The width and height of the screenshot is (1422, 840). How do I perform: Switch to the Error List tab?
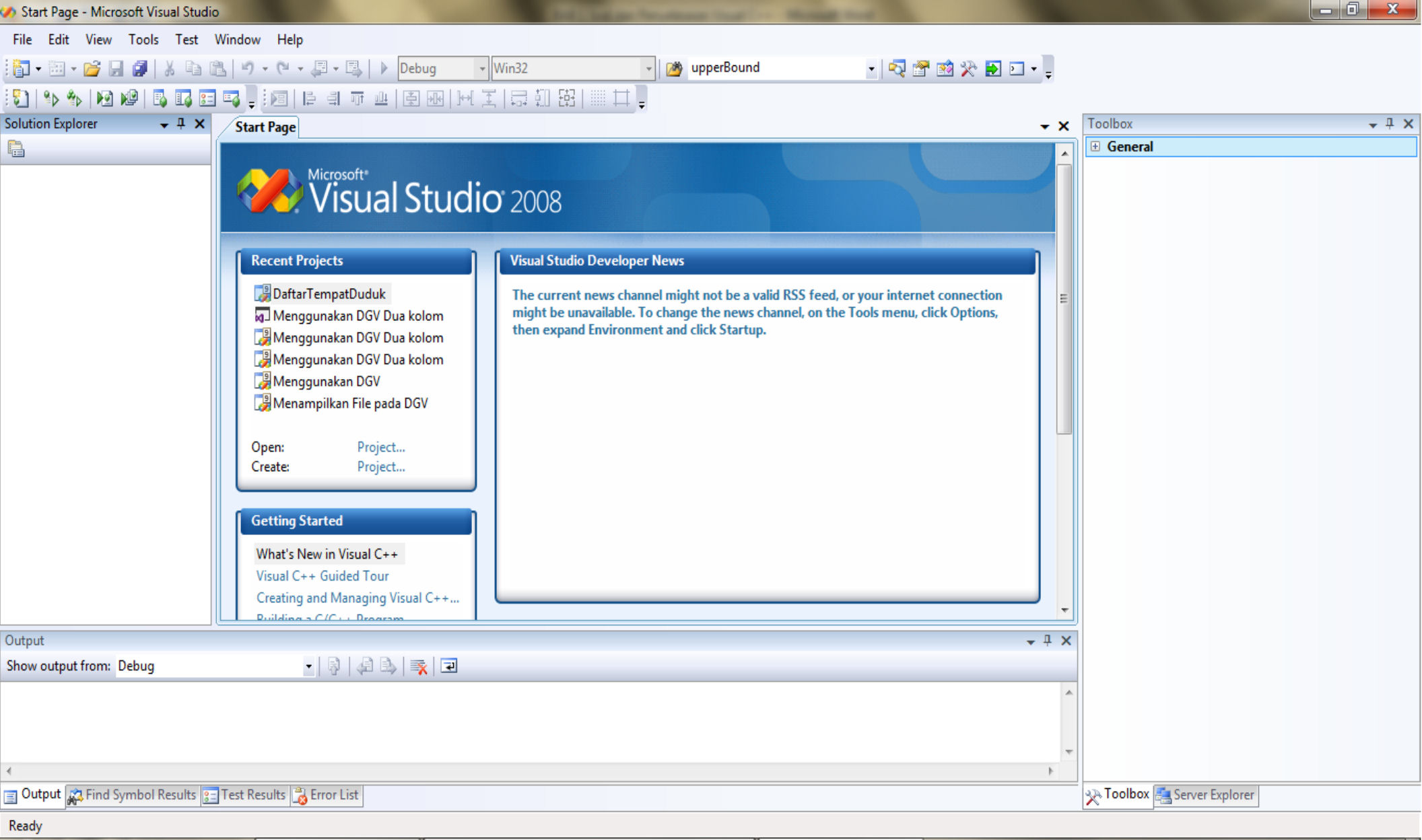pos(327,795)
